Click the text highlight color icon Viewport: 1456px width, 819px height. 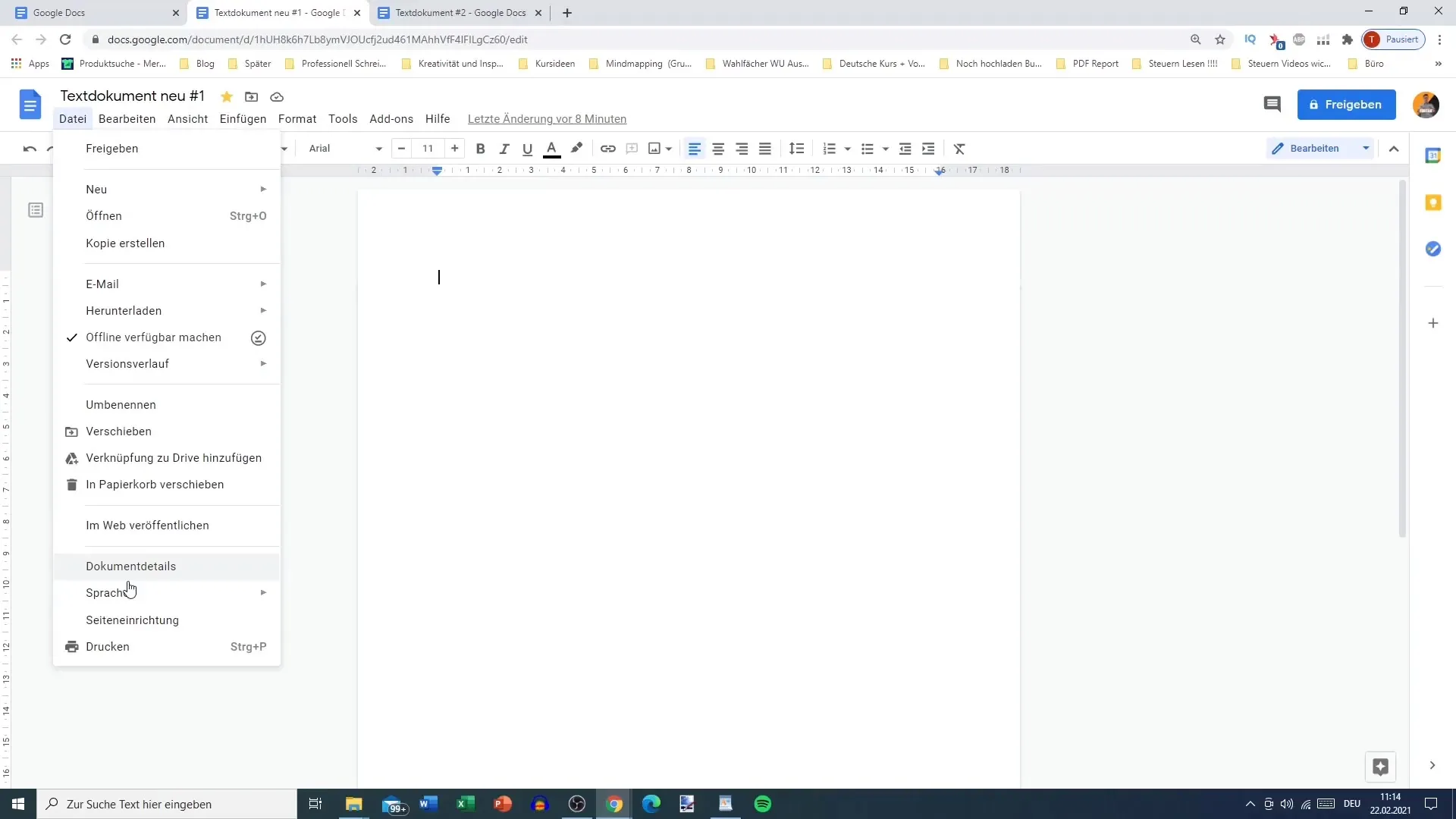click(576, 148)
